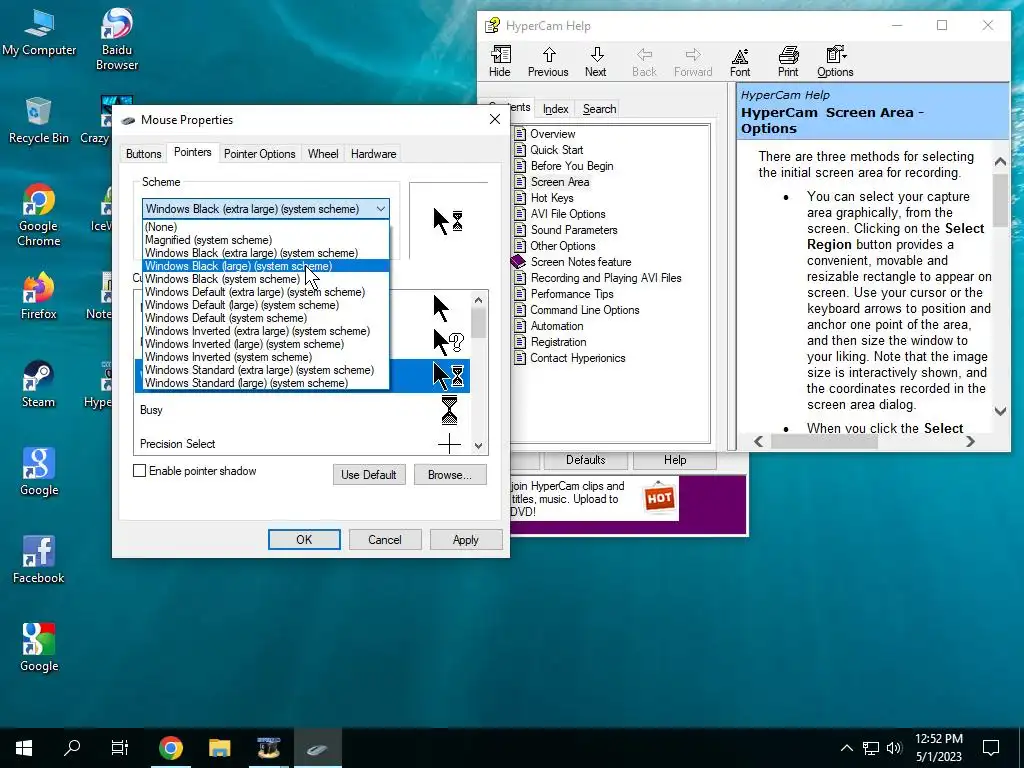Click Screen Notes feature book icon

[519, 262]
